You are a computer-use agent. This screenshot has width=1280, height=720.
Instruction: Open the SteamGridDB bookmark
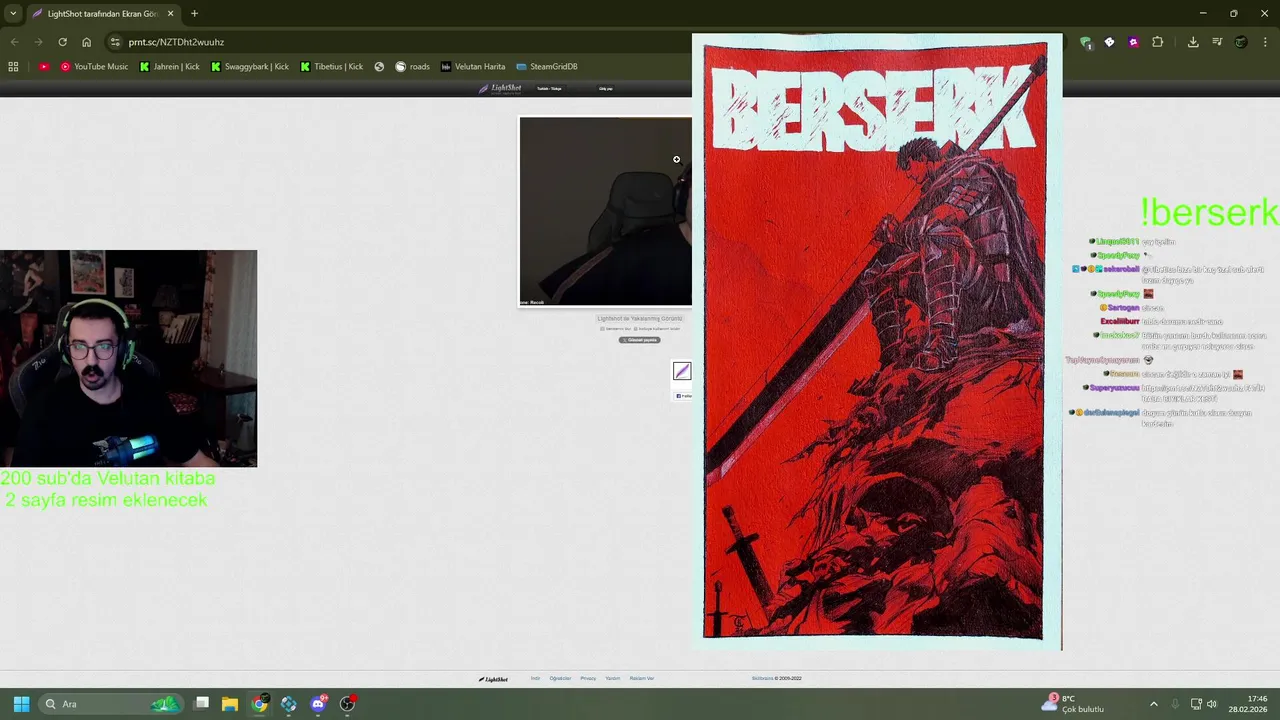pyautogui.click(x=547, y=66)
